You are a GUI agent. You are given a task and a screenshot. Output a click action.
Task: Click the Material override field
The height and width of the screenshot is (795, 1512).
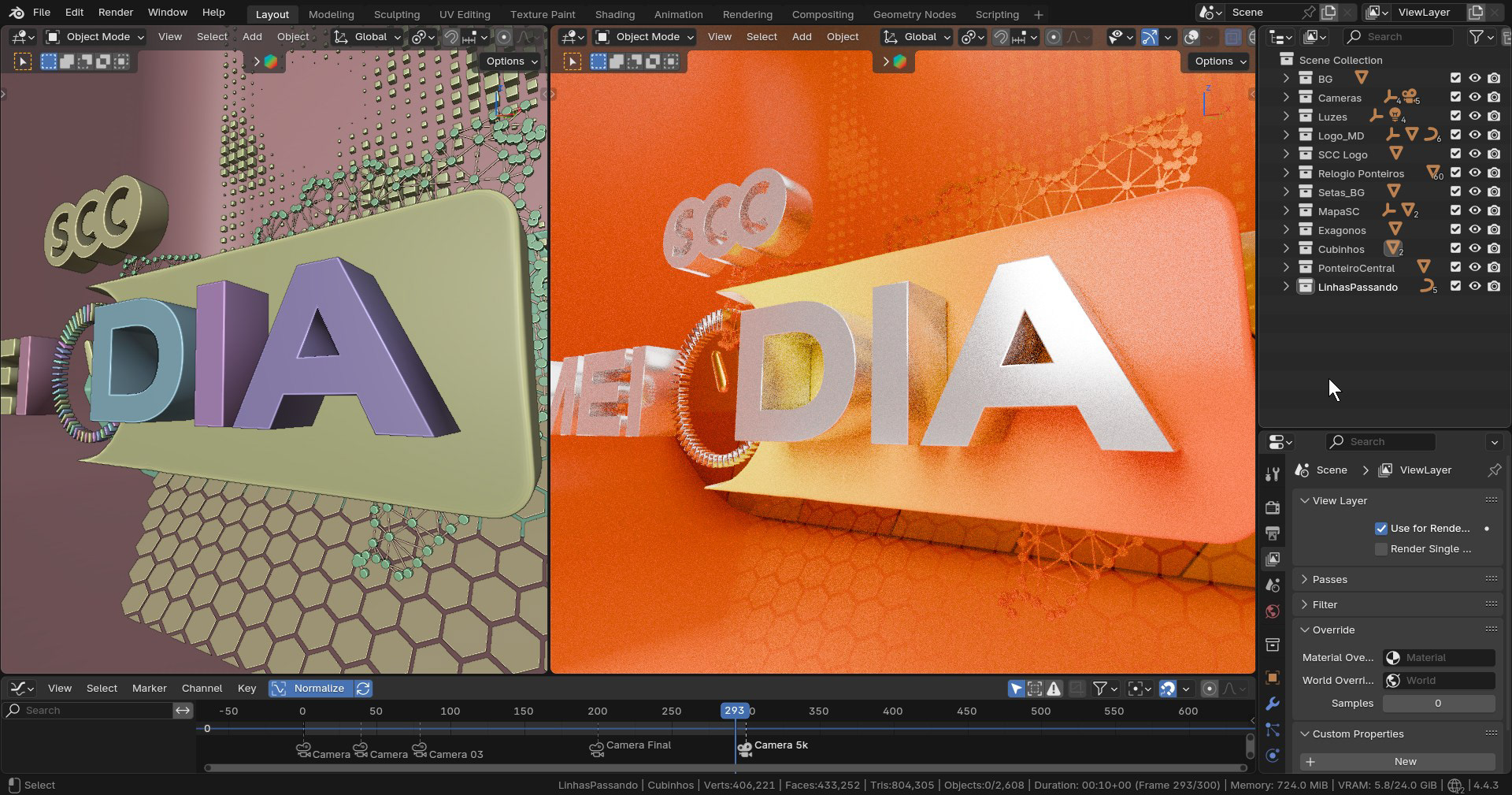pyautogui.click(x=1440, y=658)
